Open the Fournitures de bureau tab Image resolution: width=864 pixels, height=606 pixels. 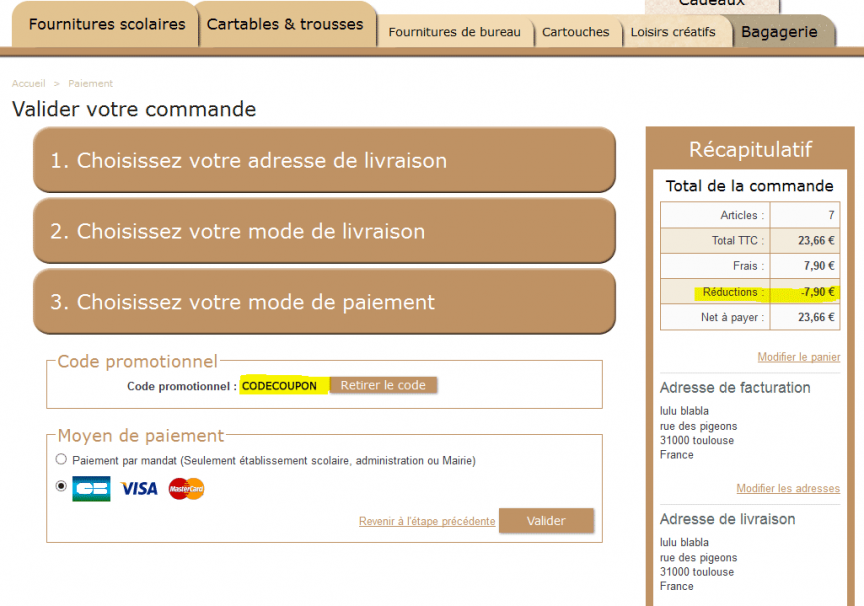(x=455, y=32)
